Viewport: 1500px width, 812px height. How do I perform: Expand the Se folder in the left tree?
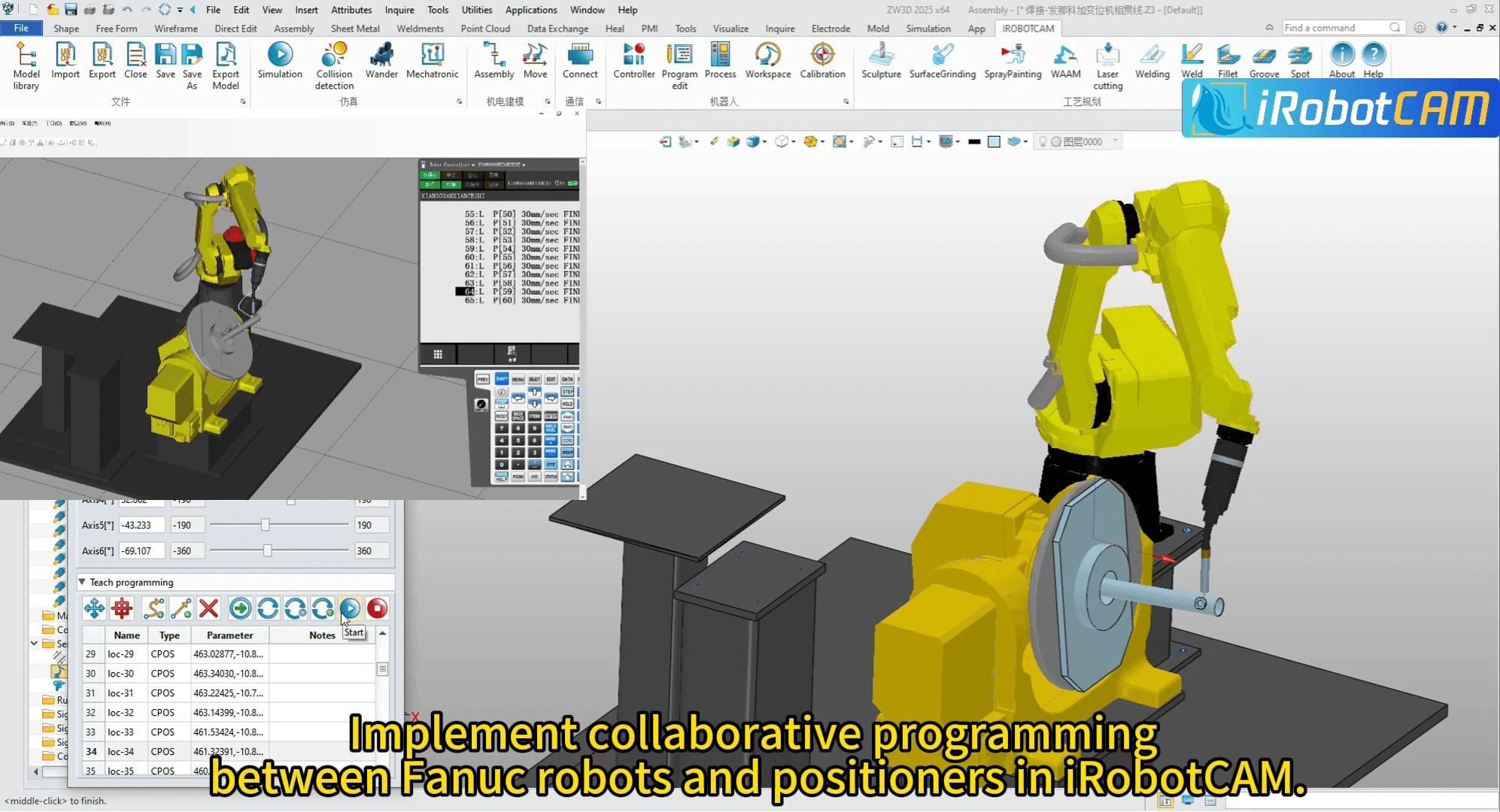pos(34,644)
